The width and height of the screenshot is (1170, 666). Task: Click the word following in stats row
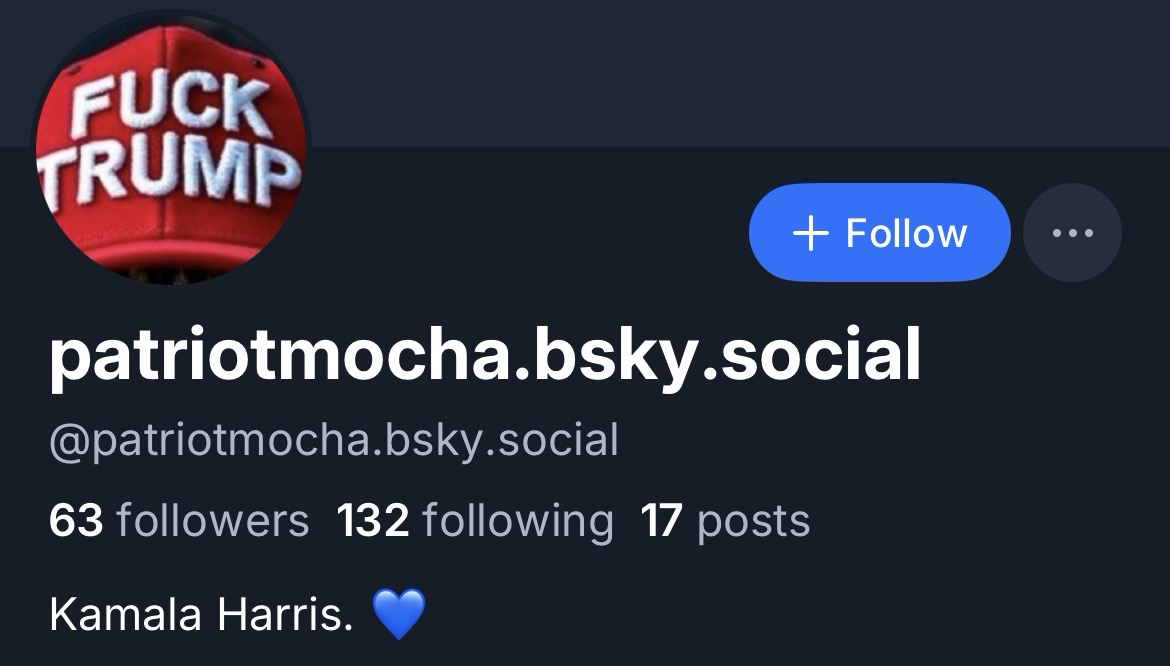pyautogui.click(x=518, y=521)
